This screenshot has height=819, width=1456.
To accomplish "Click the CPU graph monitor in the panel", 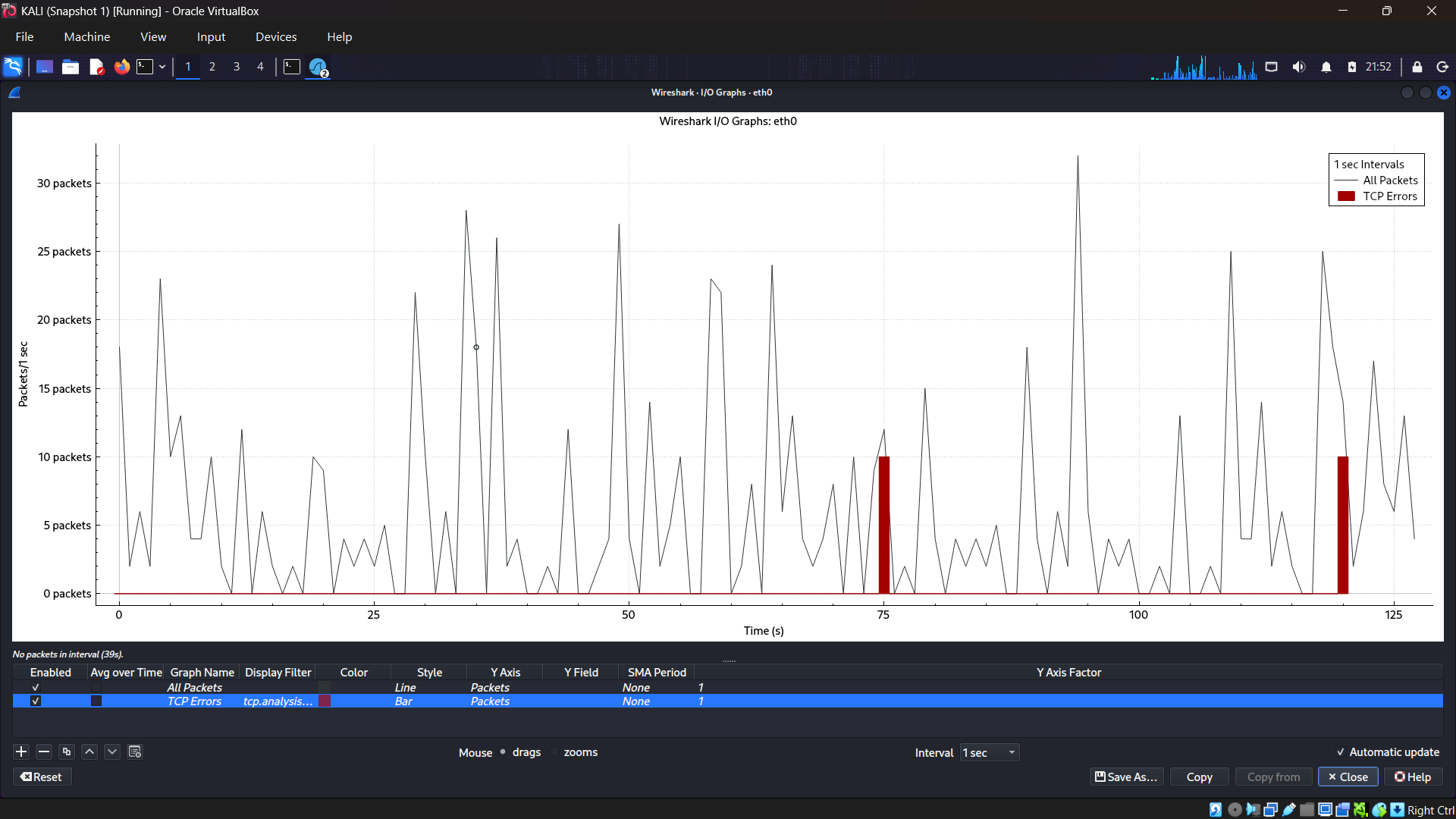I will 1204,67.
